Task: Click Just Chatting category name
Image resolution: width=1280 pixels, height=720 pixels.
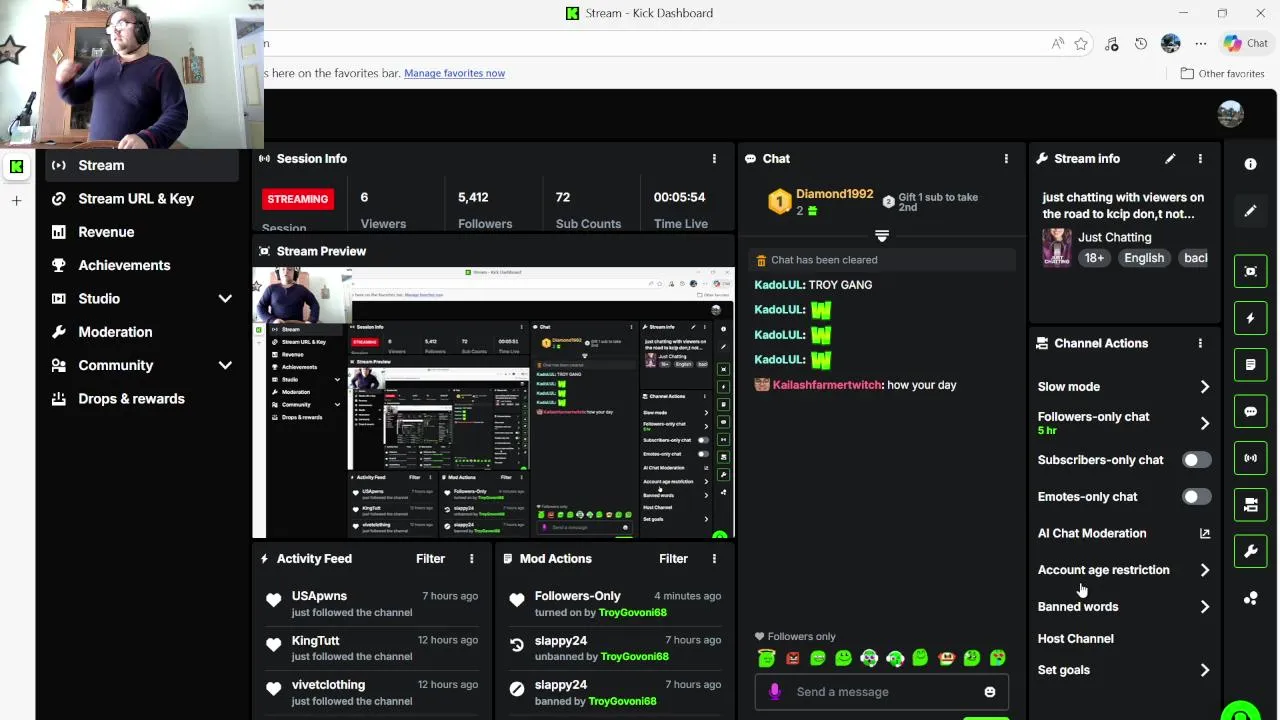Action: pos(1114,237)
